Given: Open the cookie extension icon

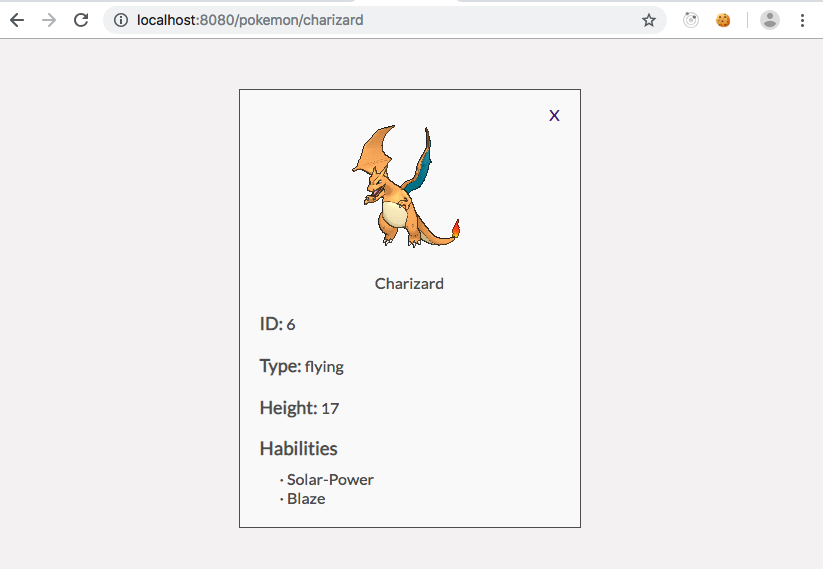Looking at the screenshot, I should [x=723, y=20].
